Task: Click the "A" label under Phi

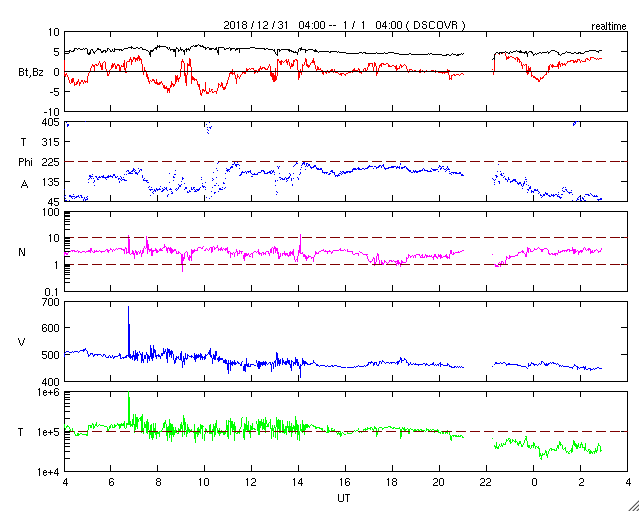Action: click(x=24, y=185)
